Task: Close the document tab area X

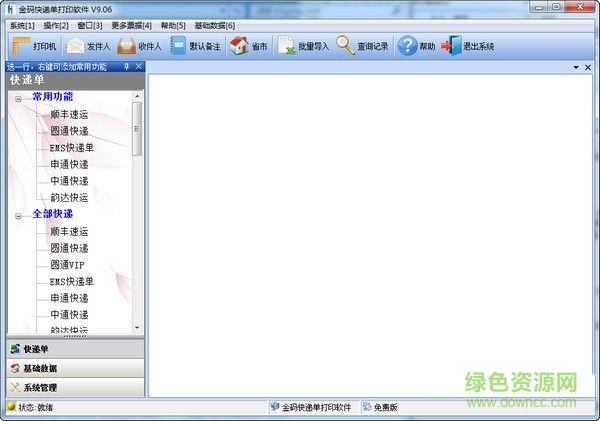Action: click(x=588, y=67)
